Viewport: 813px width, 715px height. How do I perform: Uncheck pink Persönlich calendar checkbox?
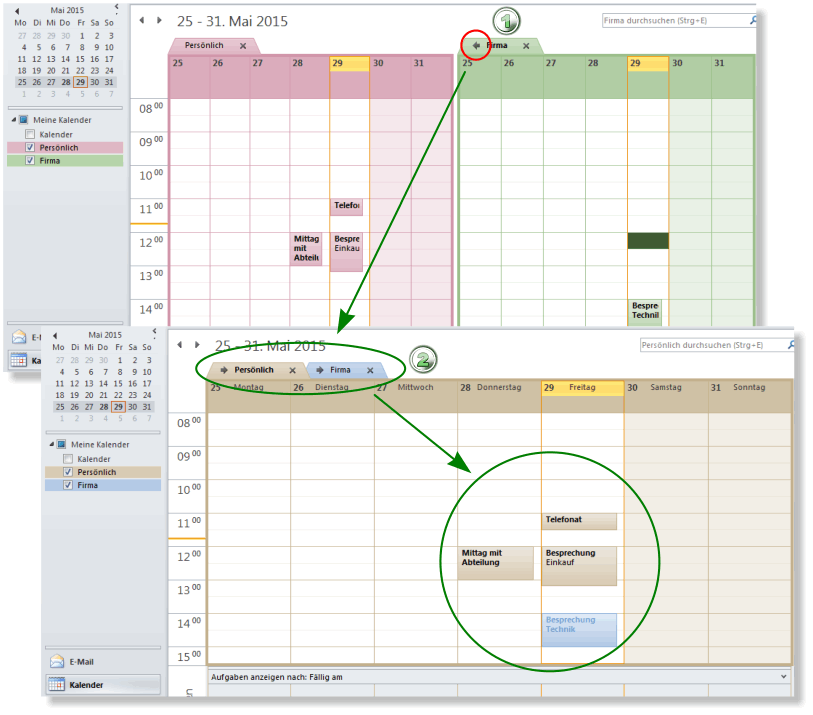pyautogui.click(x=30, y=147)
